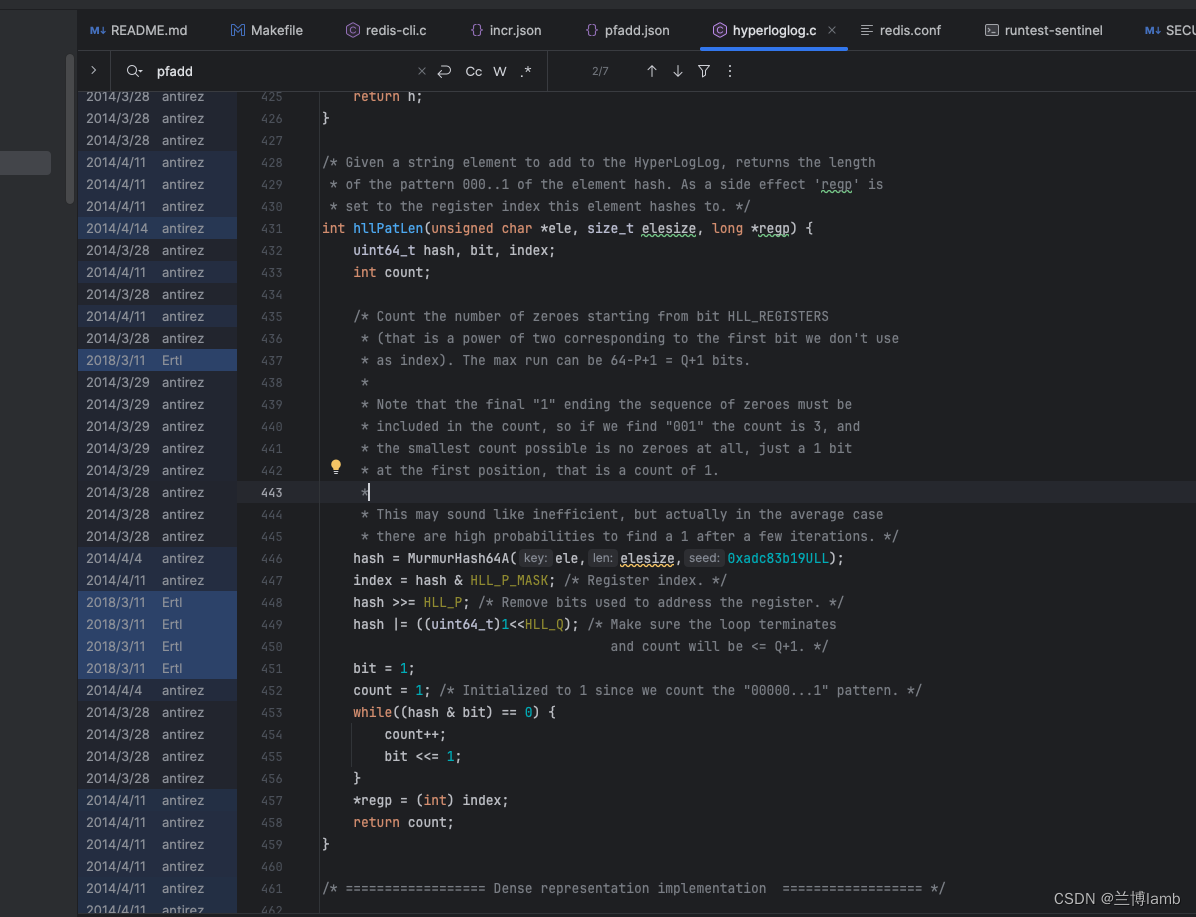This screenshot has height=917, width=1196.
Task: Switch to the README.md tab
Action: tap(139, 31)
